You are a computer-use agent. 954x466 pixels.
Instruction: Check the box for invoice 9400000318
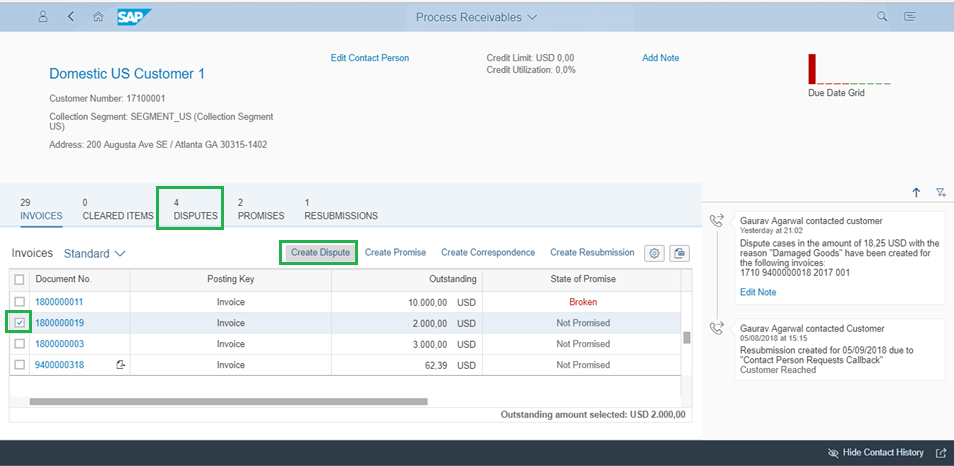click(x=19, y=364)
